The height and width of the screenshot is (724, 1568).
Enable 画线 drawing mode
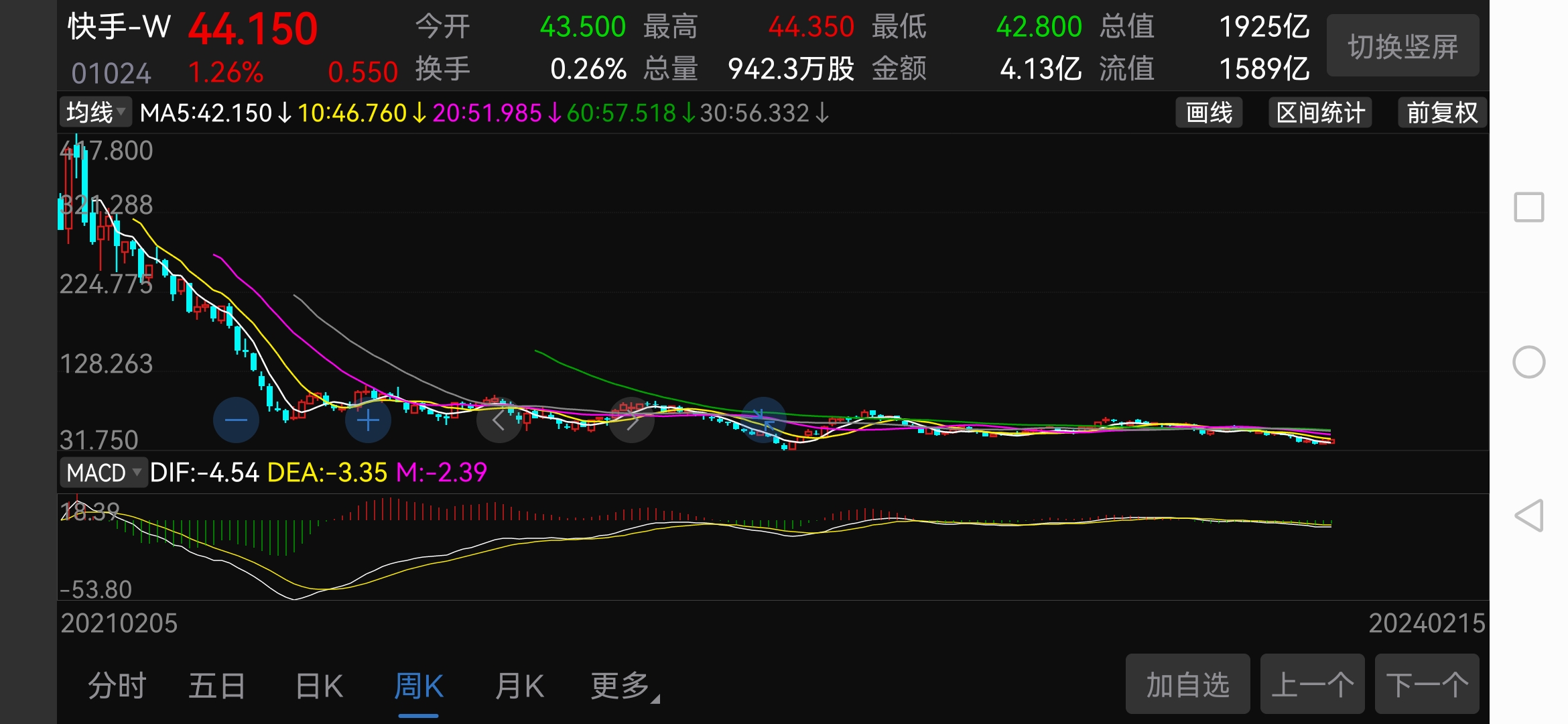point(1208,113)
